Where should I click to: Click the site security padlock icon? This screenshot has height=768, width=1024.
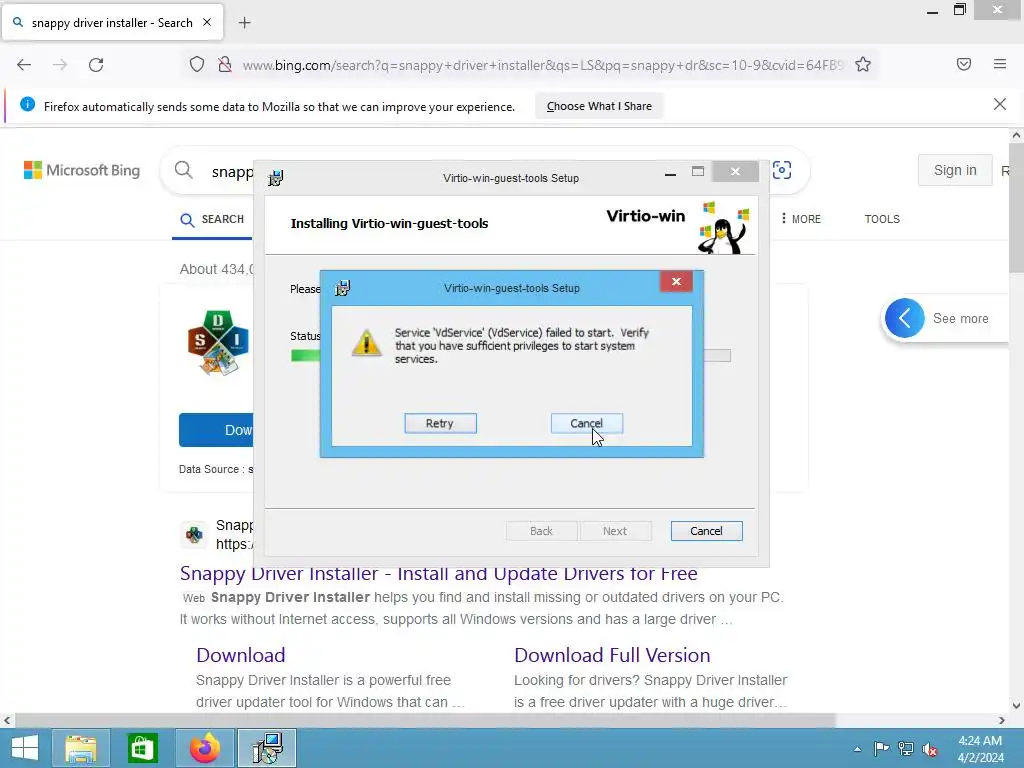225,65
